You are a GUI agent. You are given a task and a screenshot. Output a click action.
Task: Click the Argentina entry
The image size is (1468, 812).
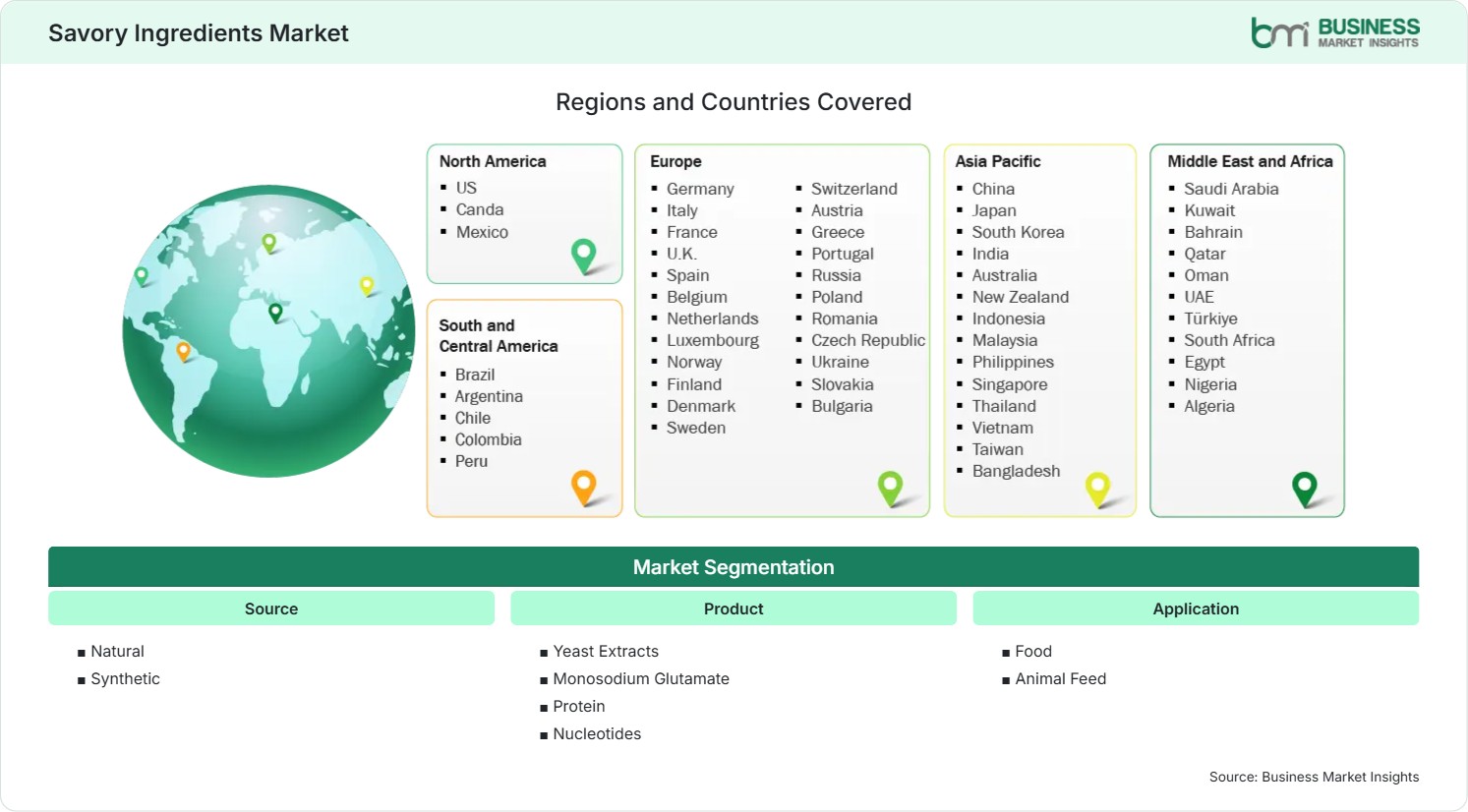coord(489,396)
